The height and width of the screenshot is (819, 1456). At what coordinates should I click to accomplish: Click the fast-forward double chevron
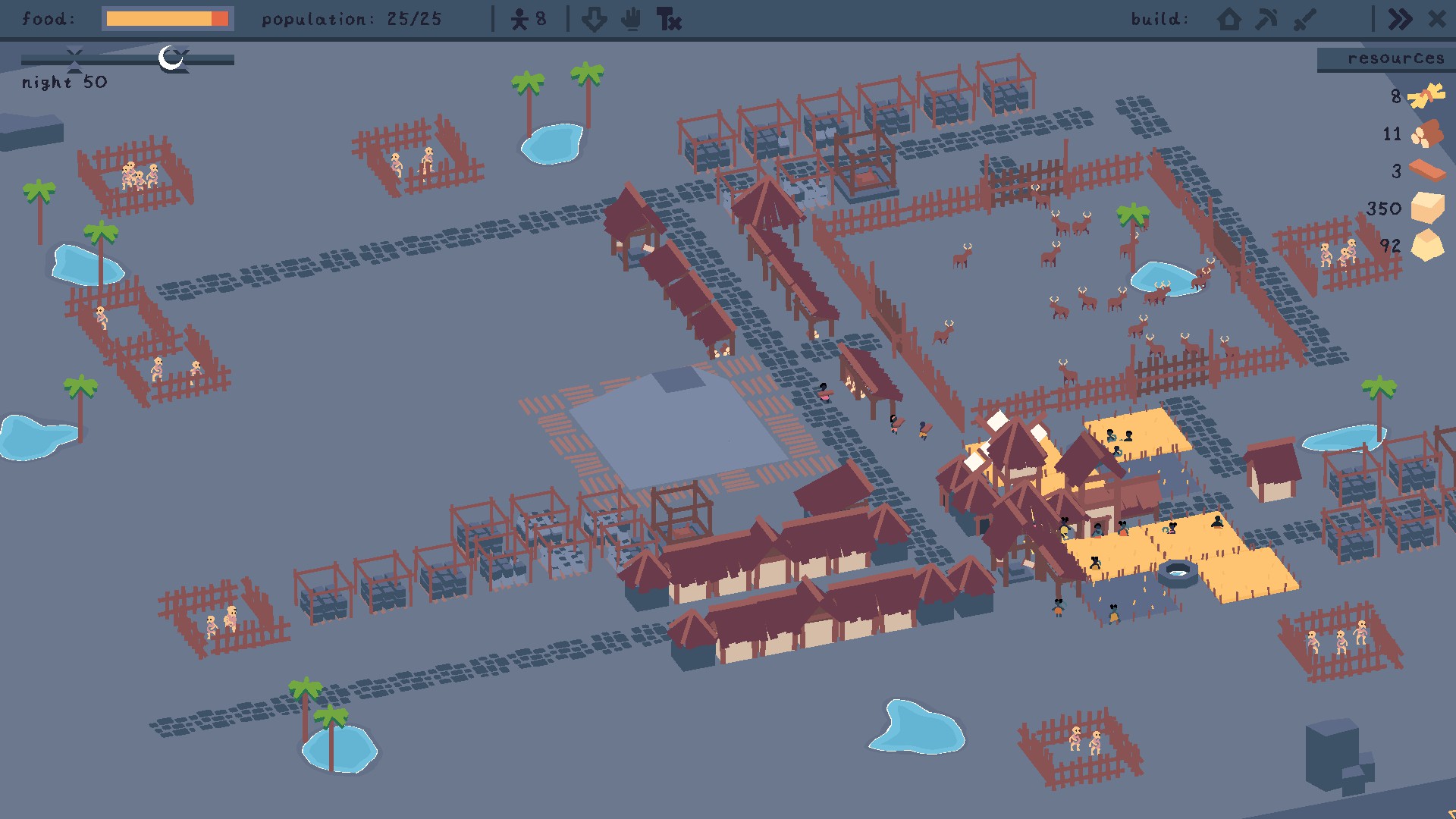1400,19
